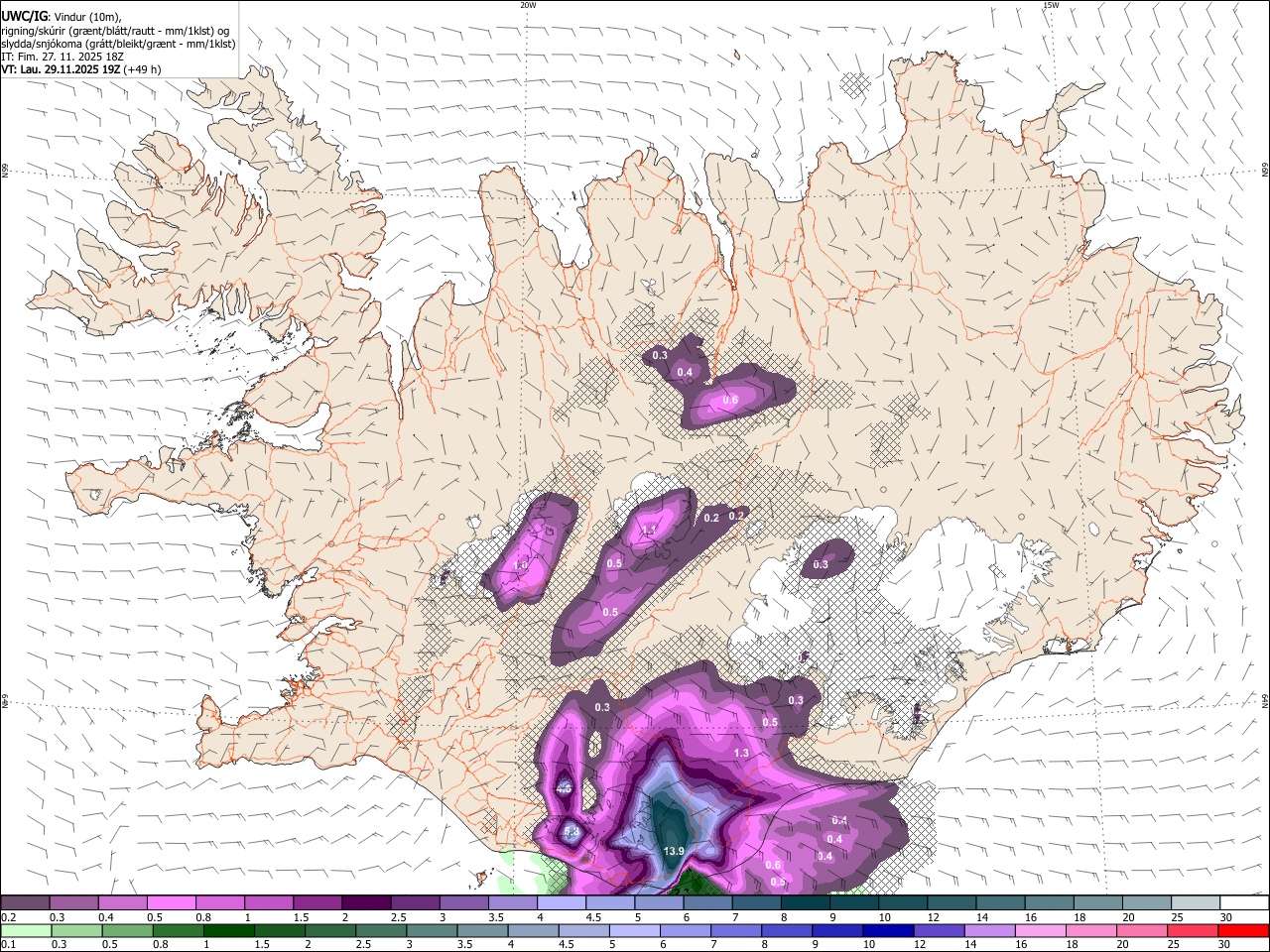Click the 'VT: Lau. 29.11.2025 19Z (+49 h)' line
The width and height of the screenshot is (1270, 952).
(80, 69)
